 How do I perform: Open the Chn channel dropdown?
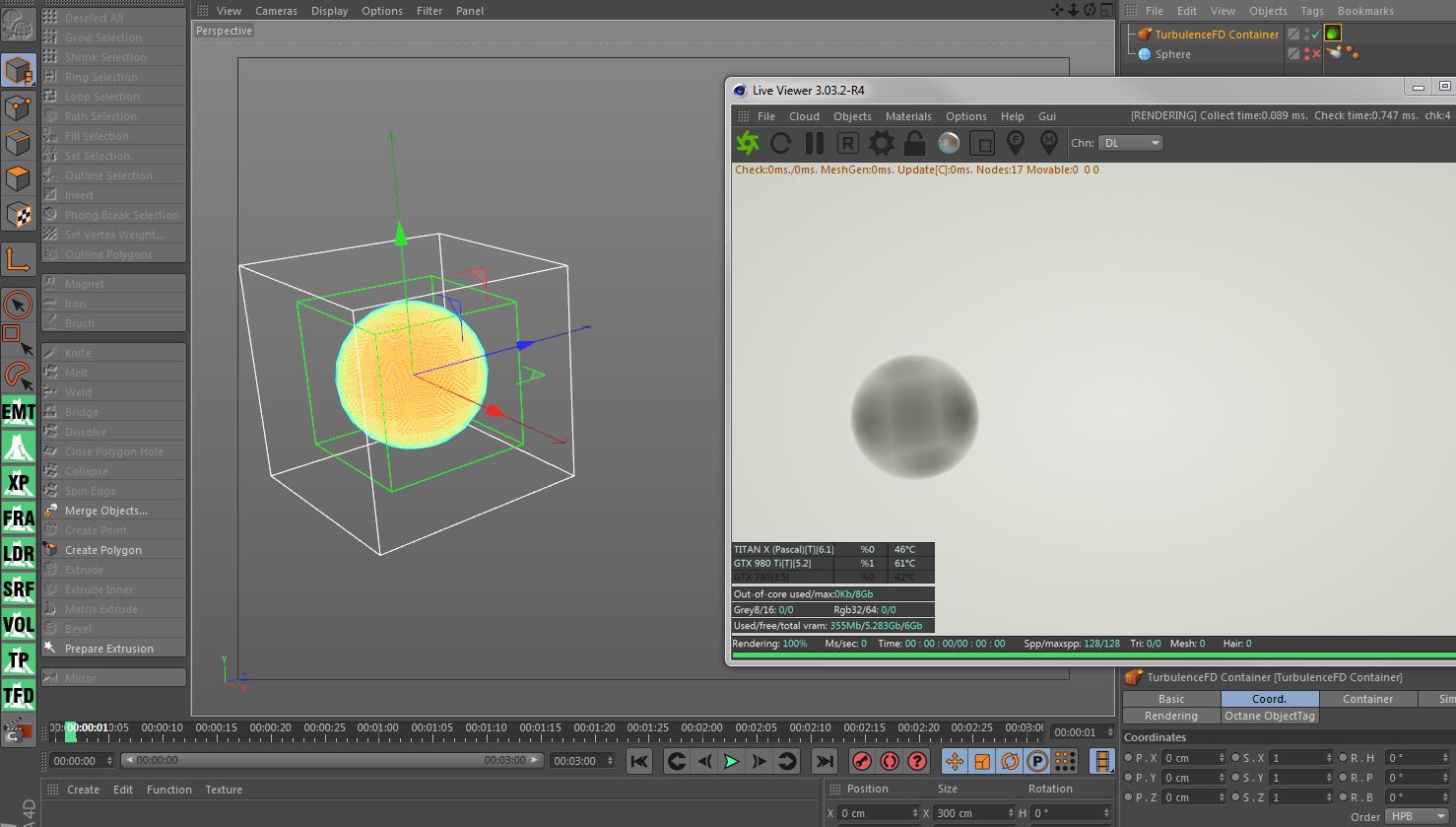point(1131,143)
